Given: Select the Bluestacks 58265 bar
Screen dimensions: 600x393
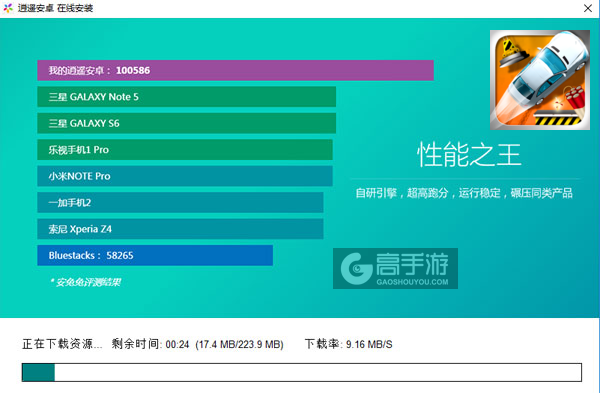Looking at the screenshot, I should [155, 255].
